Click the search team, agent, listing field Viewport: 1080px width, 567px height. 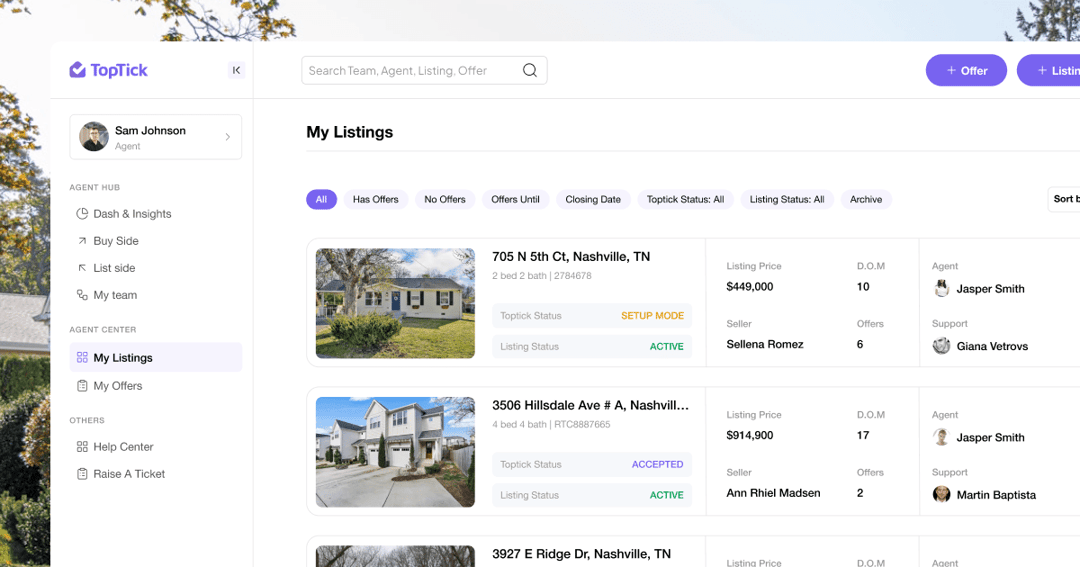point(424,70)
